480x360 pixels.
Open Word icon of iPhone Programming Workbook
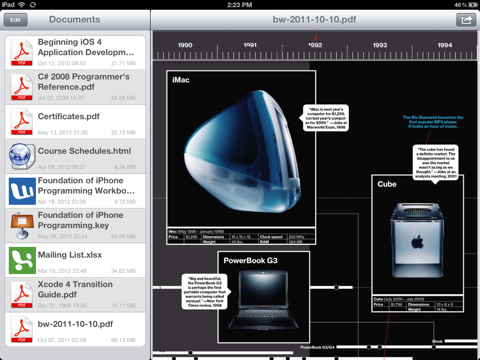click(x=22, y=191)
